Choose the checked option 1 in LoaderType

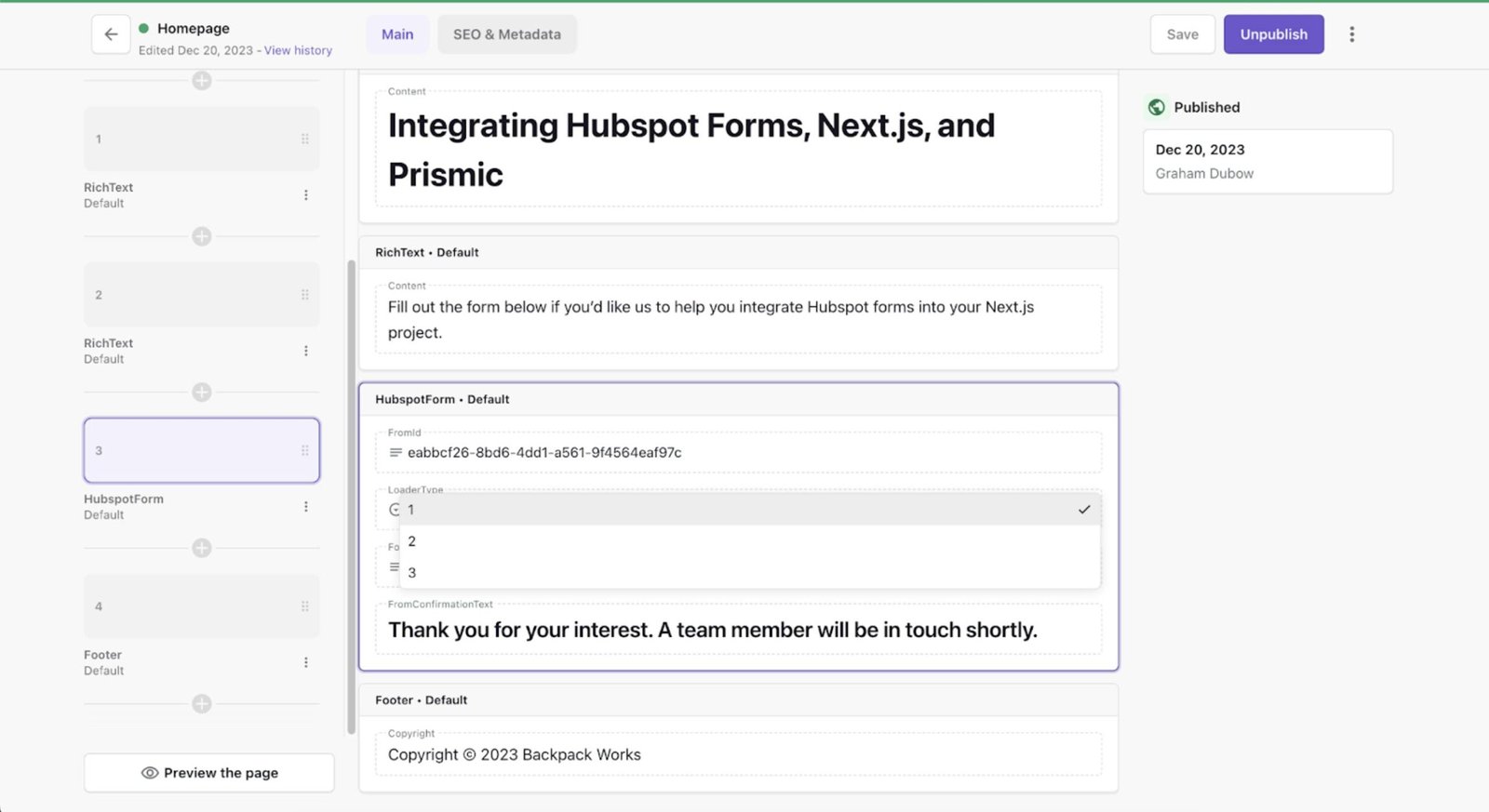(411, 510)
